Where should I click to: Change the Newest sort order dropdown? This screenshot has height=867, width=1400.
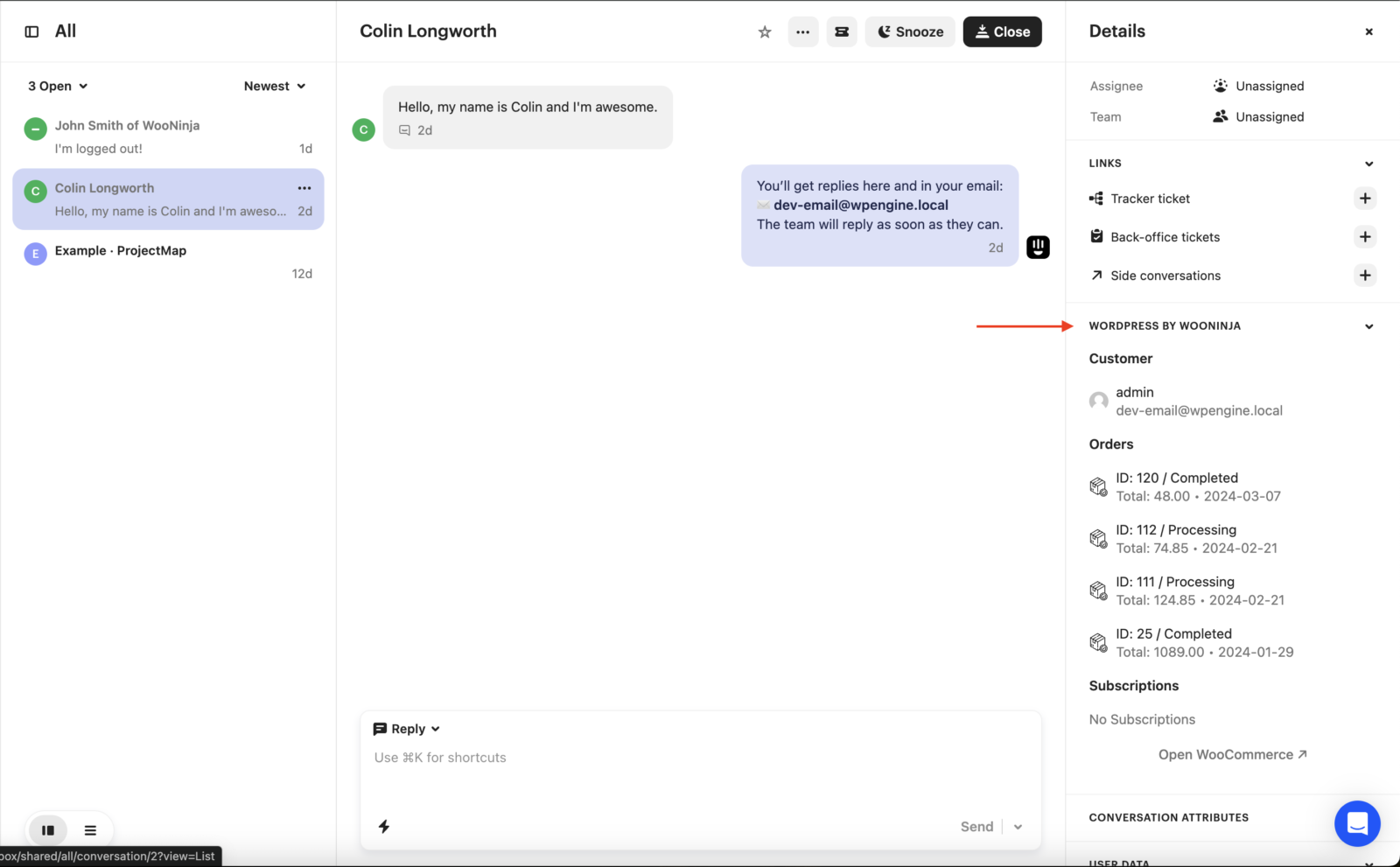pyautogui.click(x=275, y=86)
